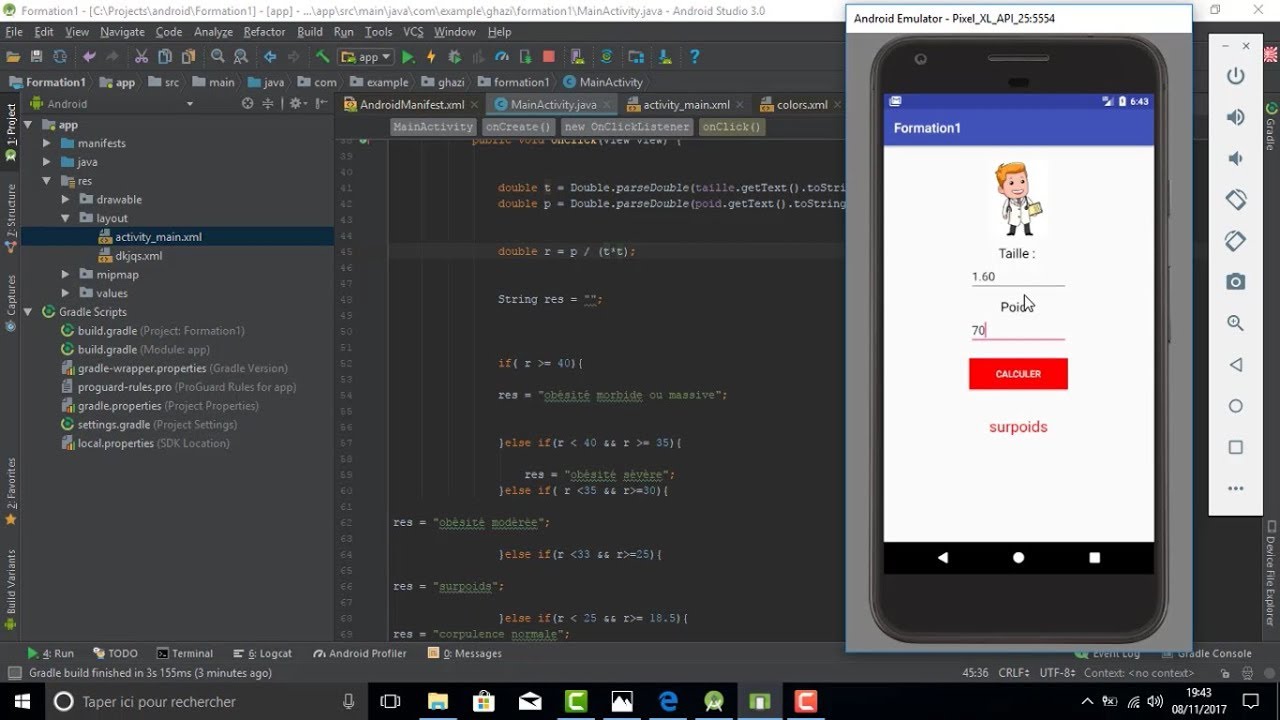Click the Copy icon in the toolbar
Image resolution: width=1280 pixels, height=720 pixels.
click(164, 57)
